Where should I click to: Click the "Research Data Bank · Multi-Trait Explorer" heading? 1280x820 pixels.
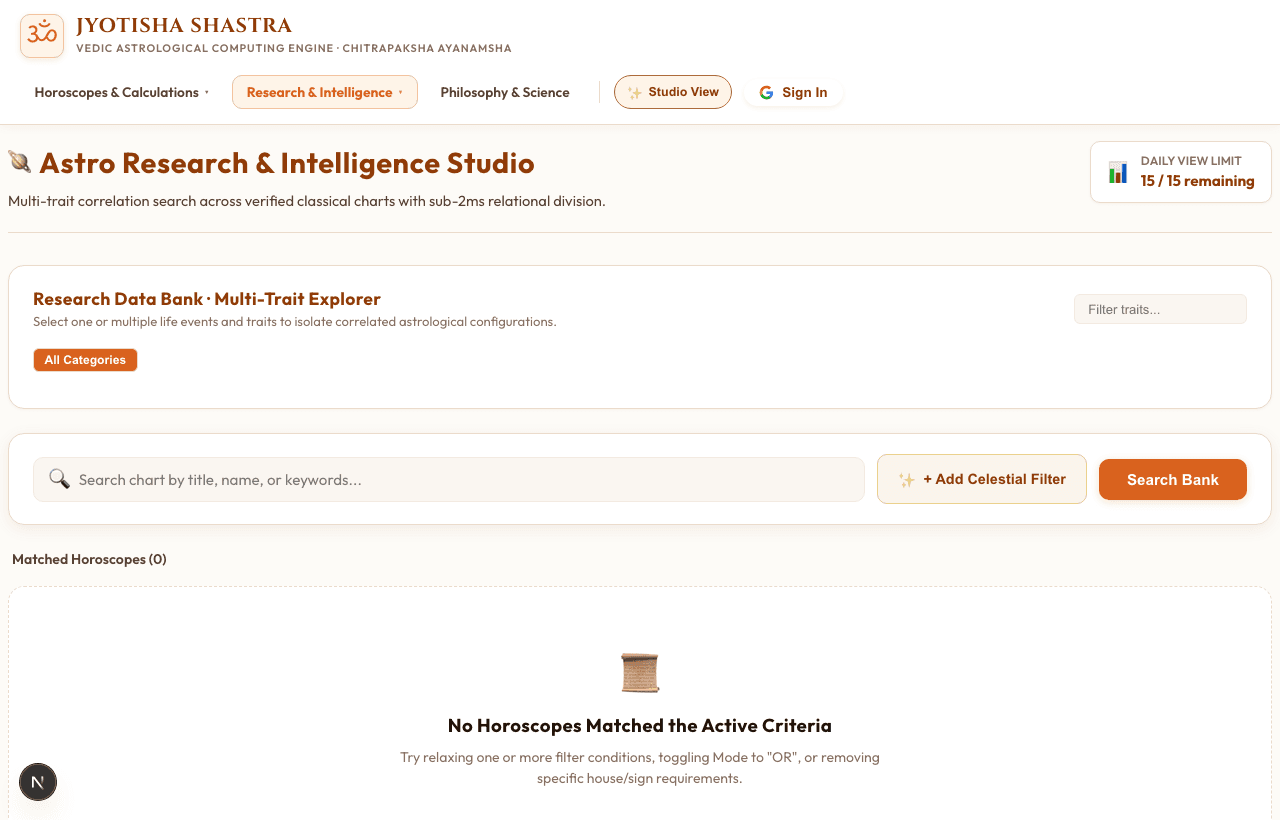pos(207,299)
